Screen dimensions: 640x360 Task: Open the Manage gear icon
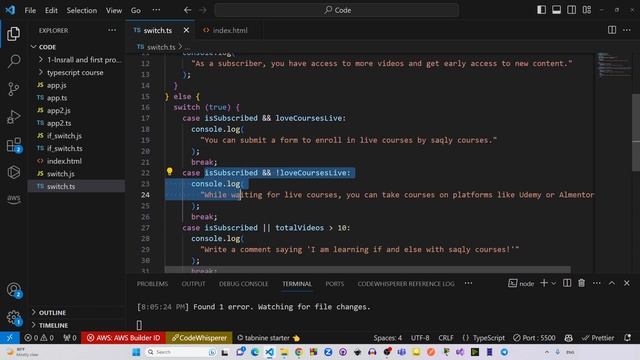tap(14, 317)
